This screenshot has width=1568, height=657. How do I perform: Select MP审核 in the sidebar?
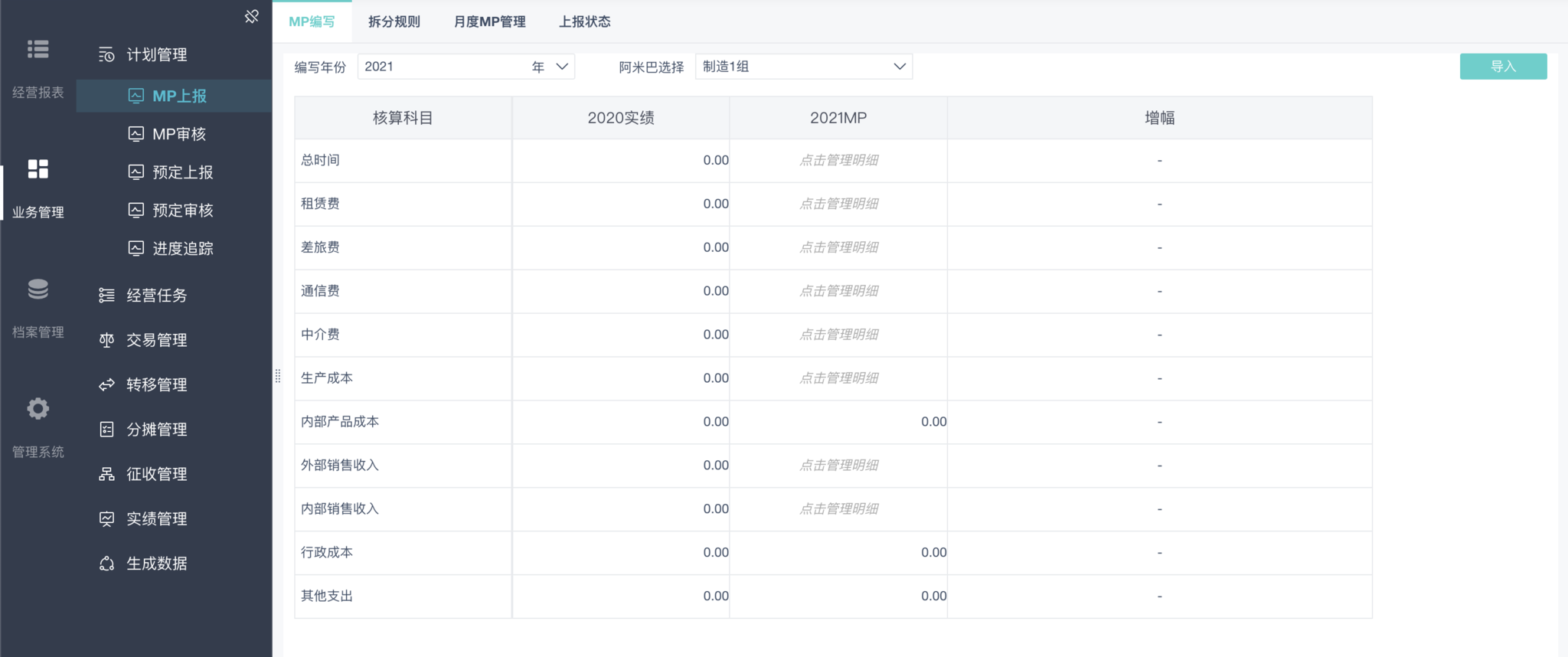click(x=179, y=134)
